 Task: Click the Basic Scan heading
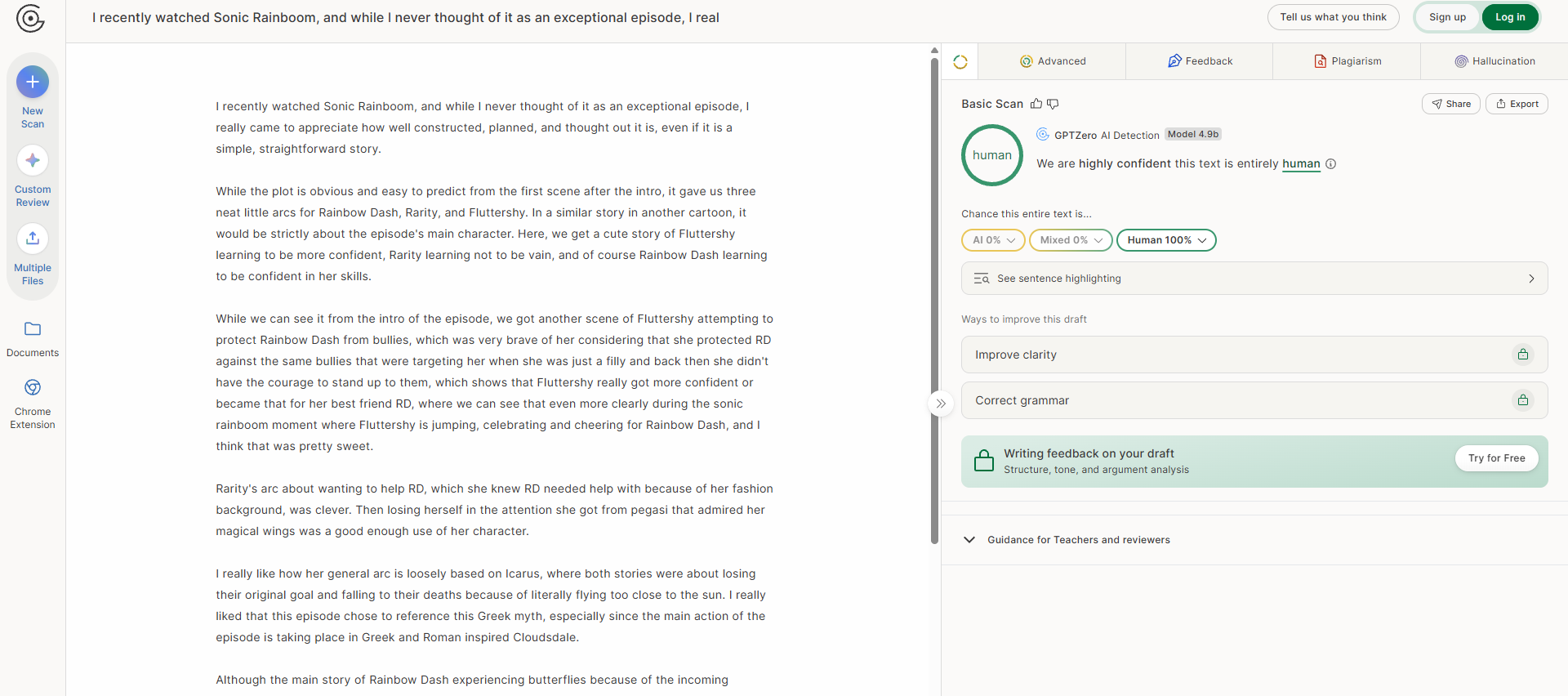coord(992,104)
